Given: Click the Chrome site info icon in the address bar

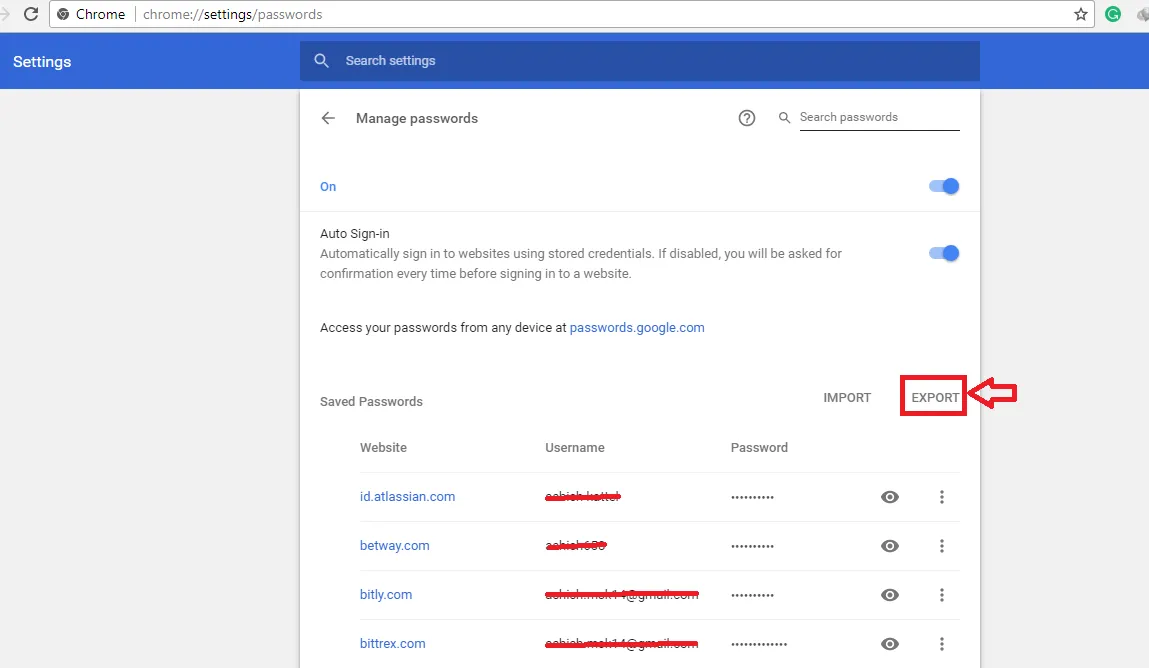Looking at the screenshot, I should pyautogui.click(x=63, y=14).
